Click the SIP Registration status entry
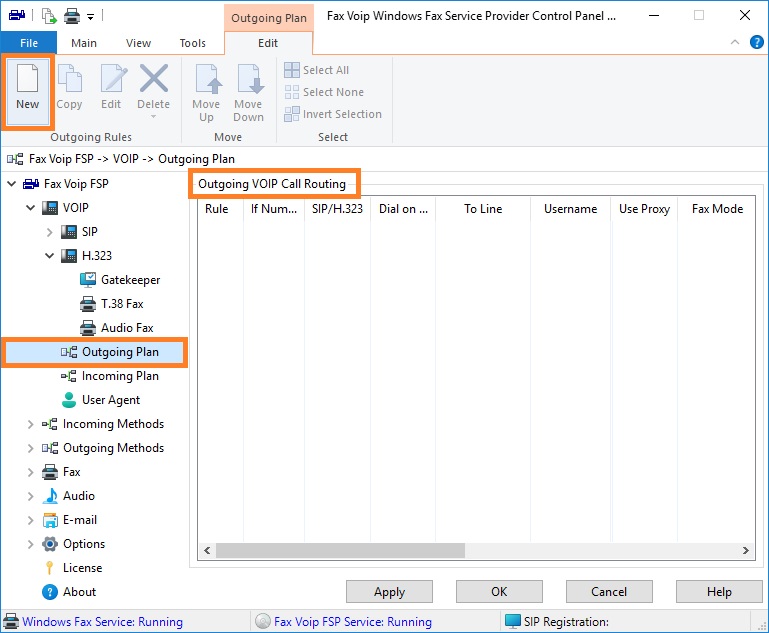This screenshot has width=769, height=633. (x=557, y=622)
